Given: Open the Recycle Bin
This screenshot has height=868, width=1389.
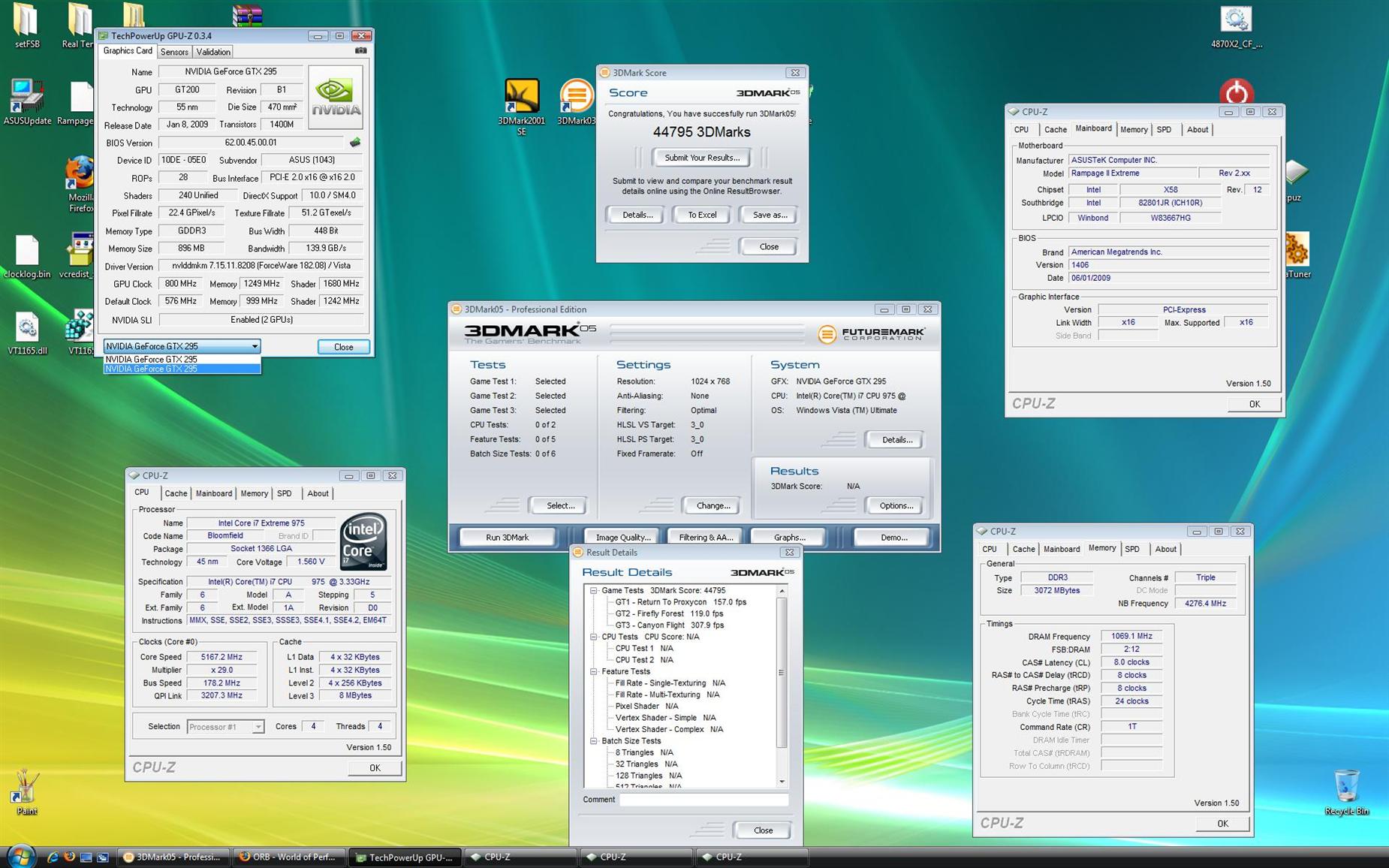Looking at the screenshot, I should click(x=1345, y=792).
